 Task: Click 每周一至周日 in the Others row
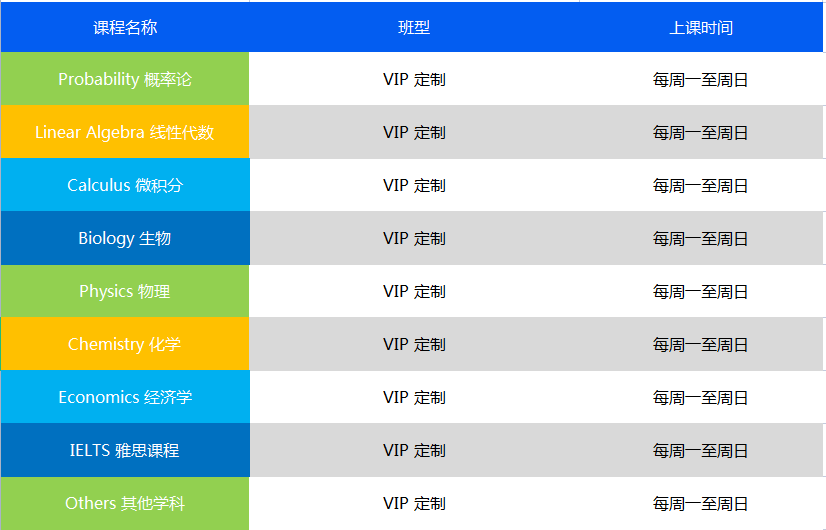tap(701, 504)
